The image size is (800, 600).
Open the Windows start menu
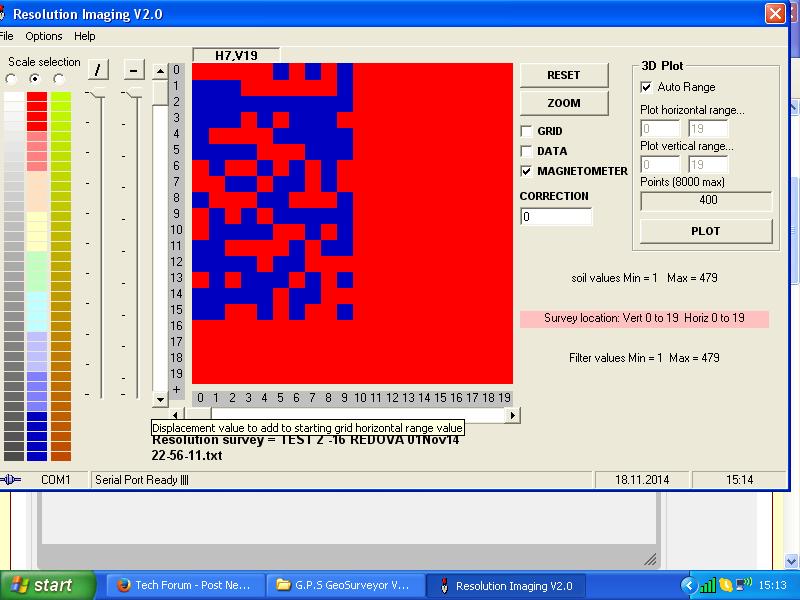(47, 585)
